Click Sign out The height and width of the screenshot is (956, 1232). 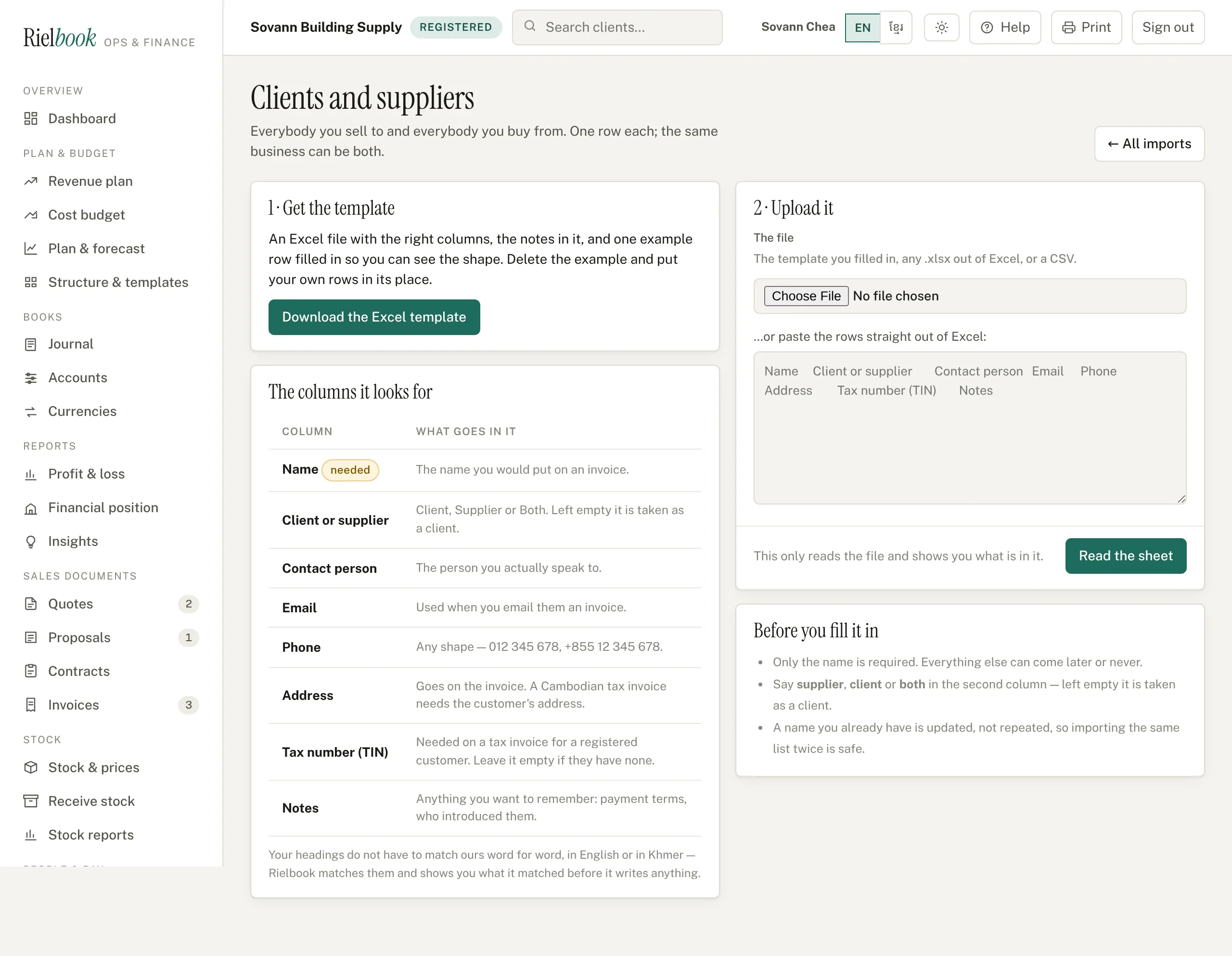(x=1168, y=27)
